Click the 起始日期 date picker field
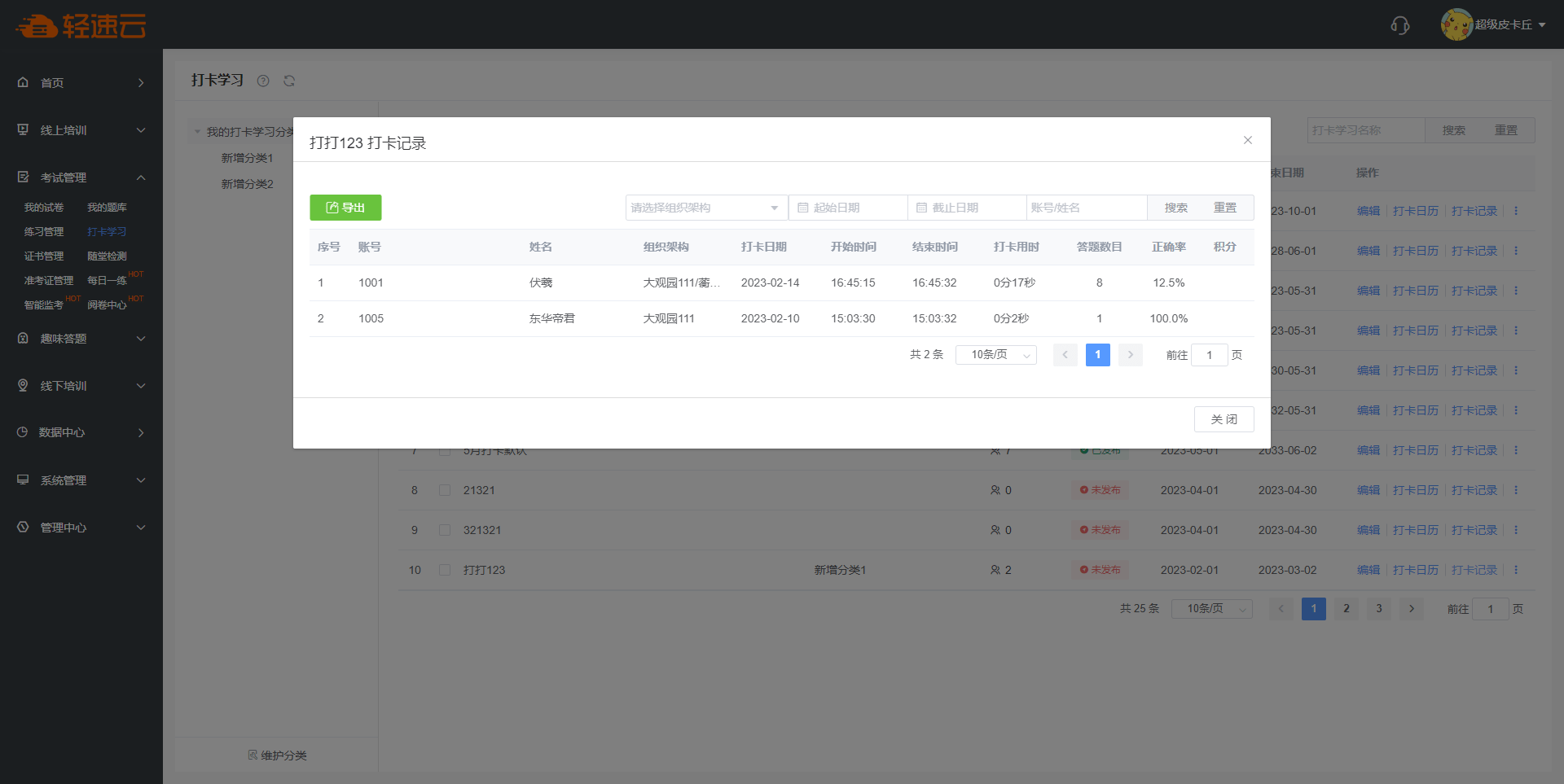Viewport: 1564px width, 784px height. [848, 208]
